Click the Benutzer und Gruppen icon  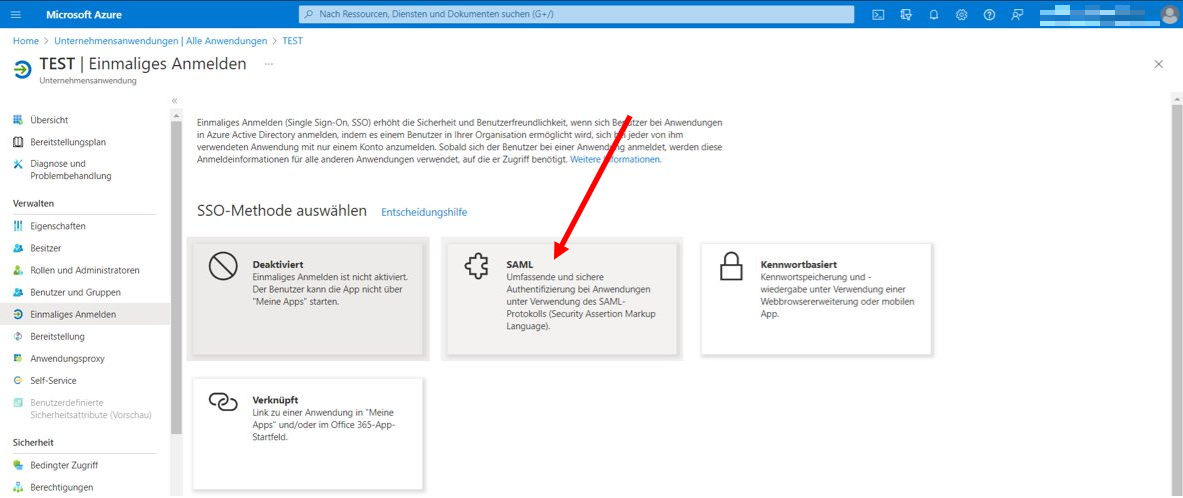(19, 292)
